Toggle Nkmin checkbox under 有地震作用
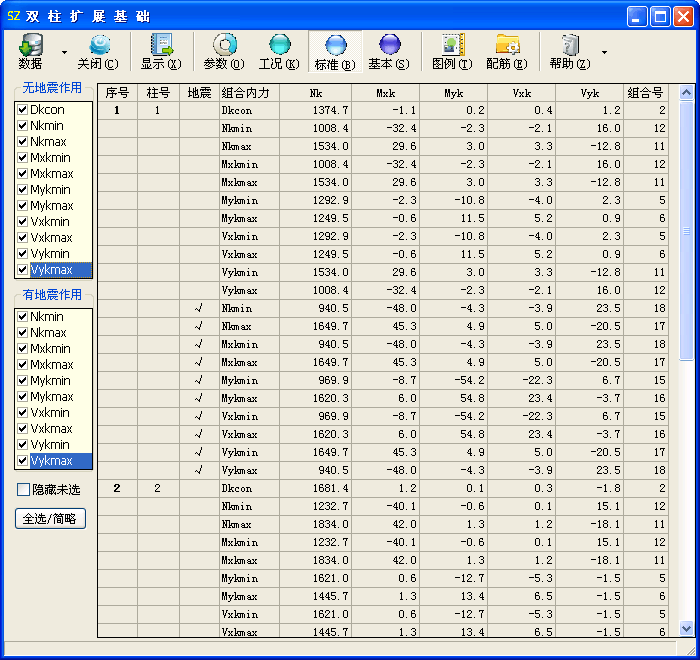Screen dimensions: 700x660 click(x=22, y=317)
